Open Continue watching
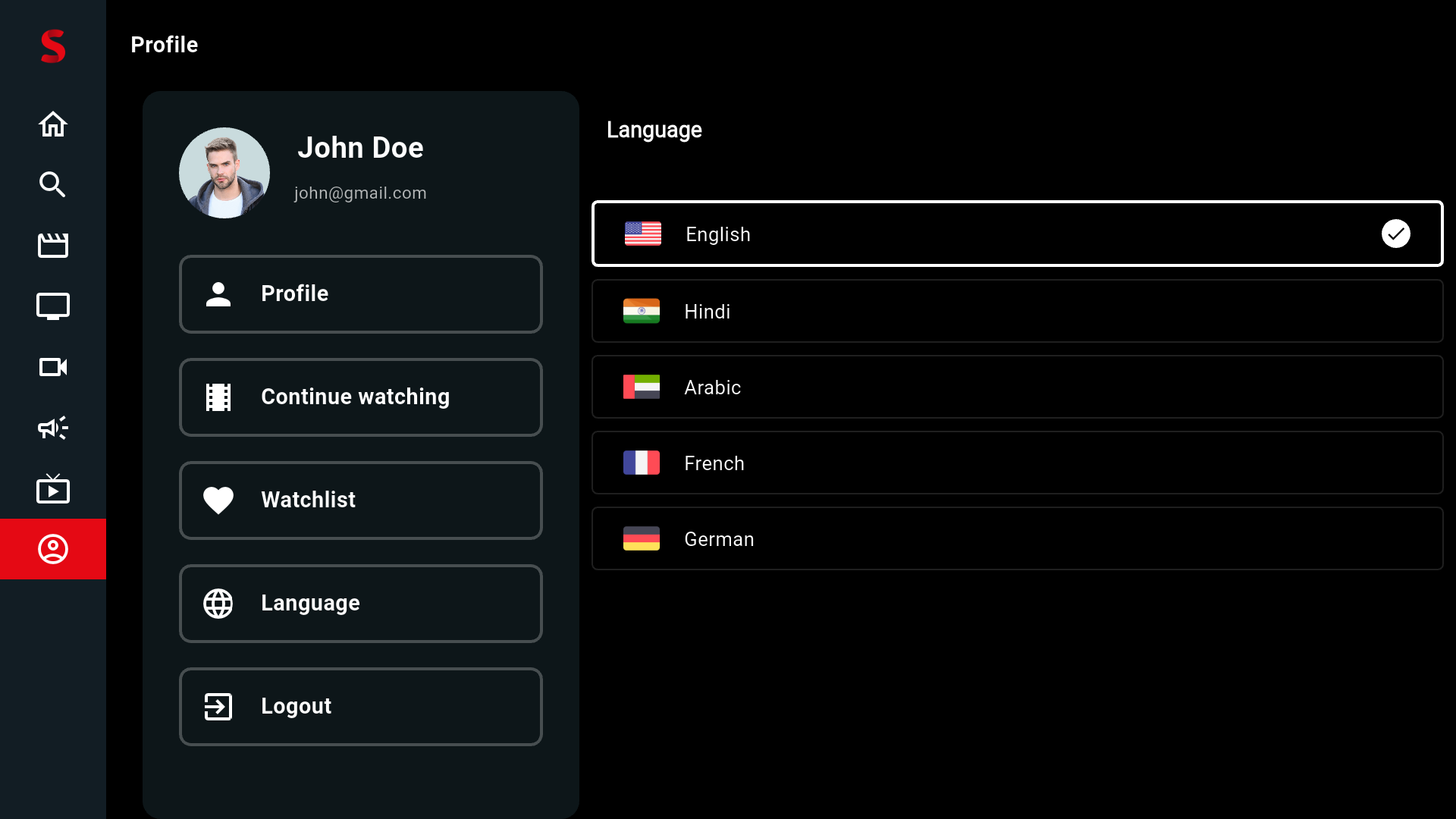1456x819 pixels. pos(361,397)
